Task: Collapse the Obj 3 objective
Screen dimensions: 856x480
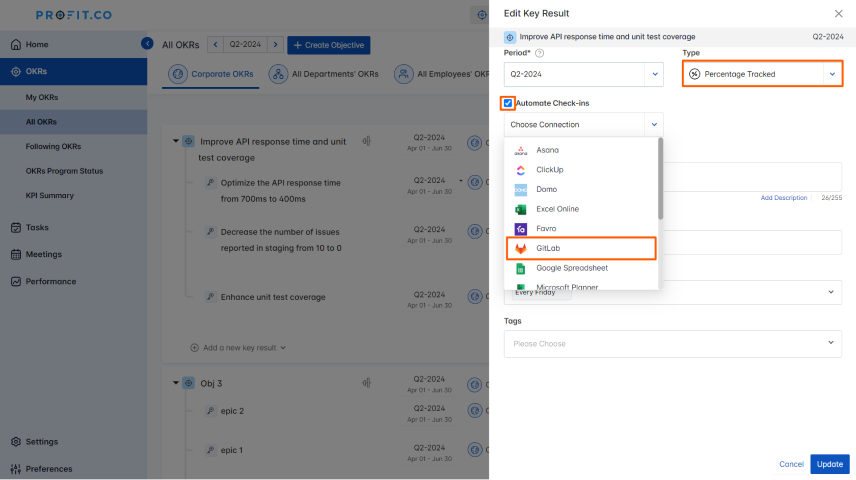Action: click(176, 383)
